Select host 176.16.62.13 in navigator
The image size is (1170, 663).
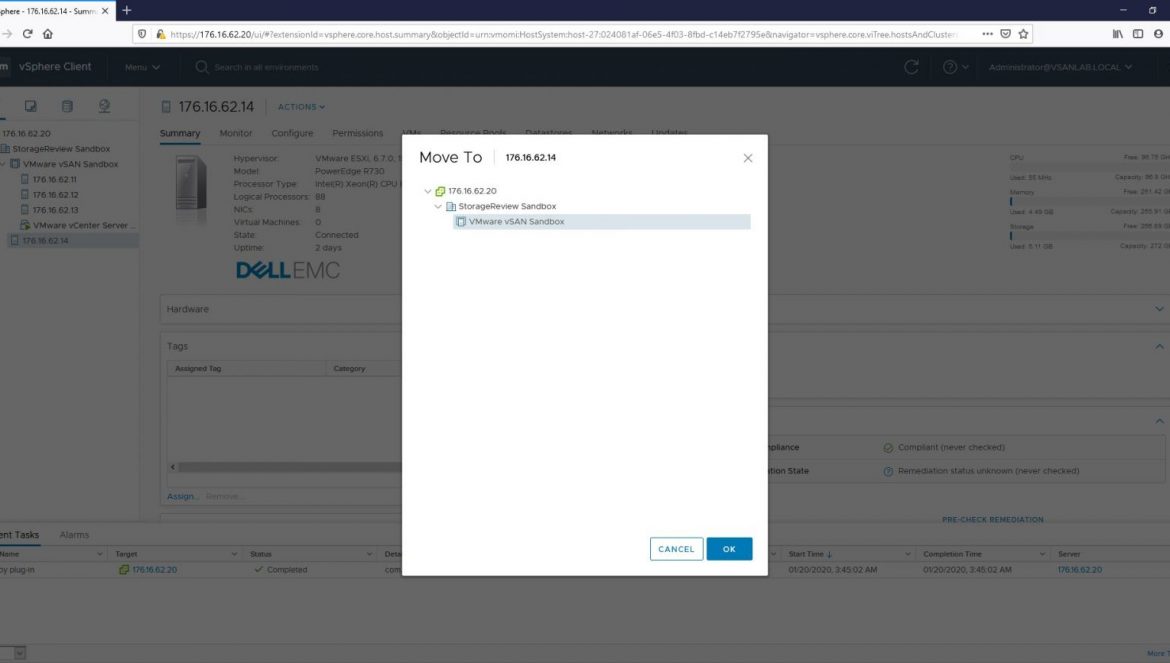54,210
